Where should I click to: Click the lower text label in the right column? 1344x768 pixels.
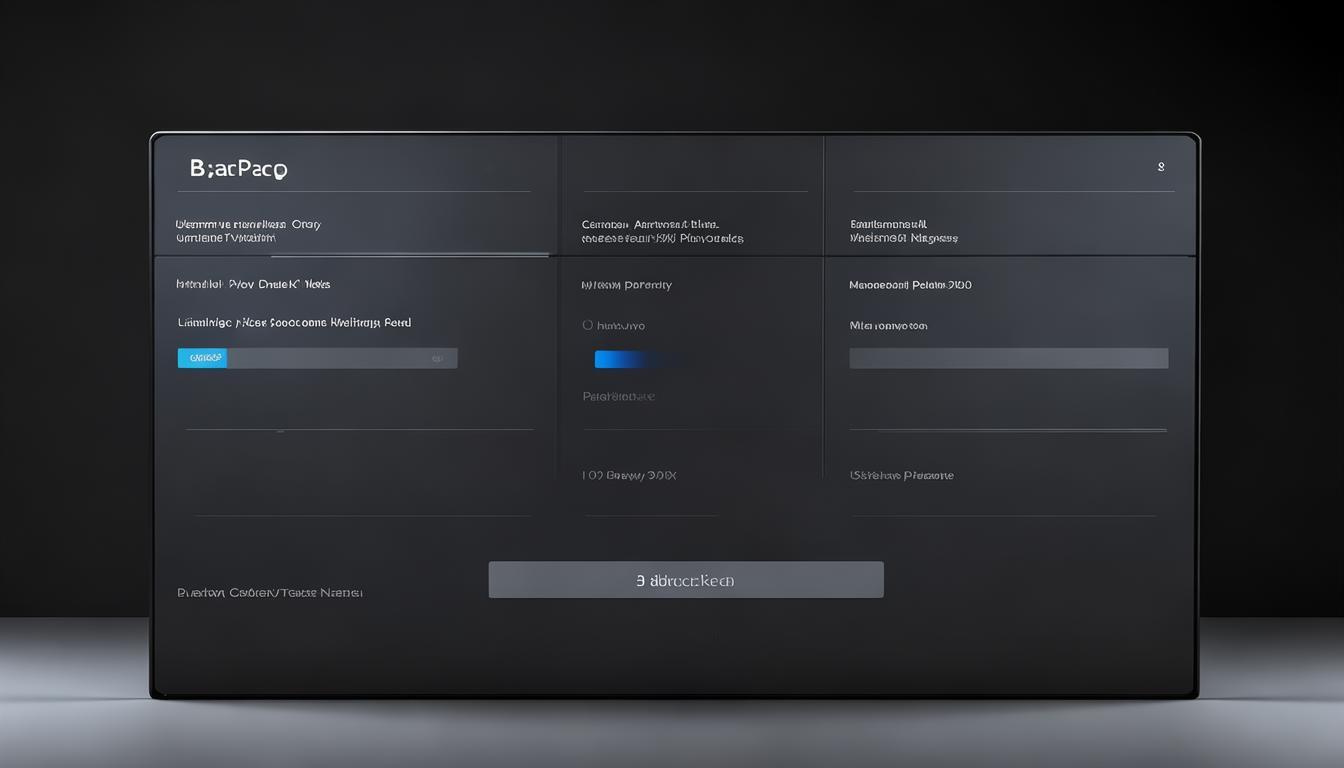(901, 476)
